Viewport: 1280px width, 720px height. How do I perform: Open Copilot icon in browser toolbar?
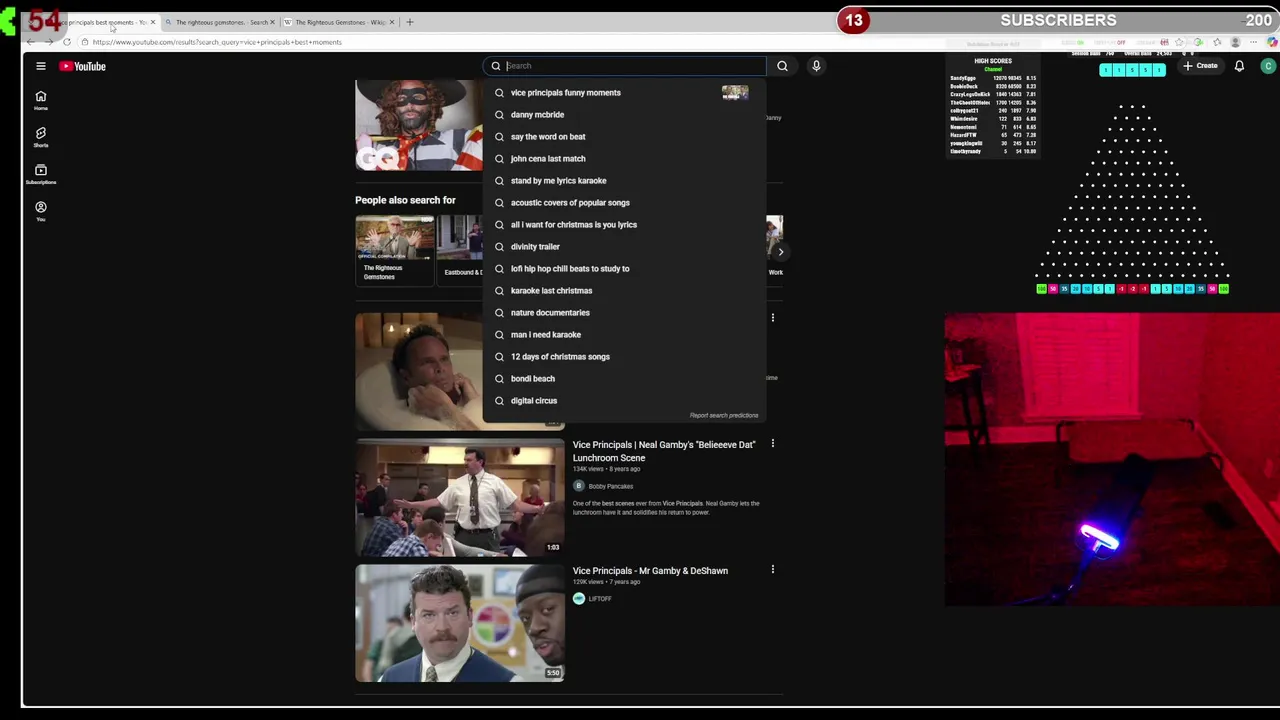click(1272, 42)
